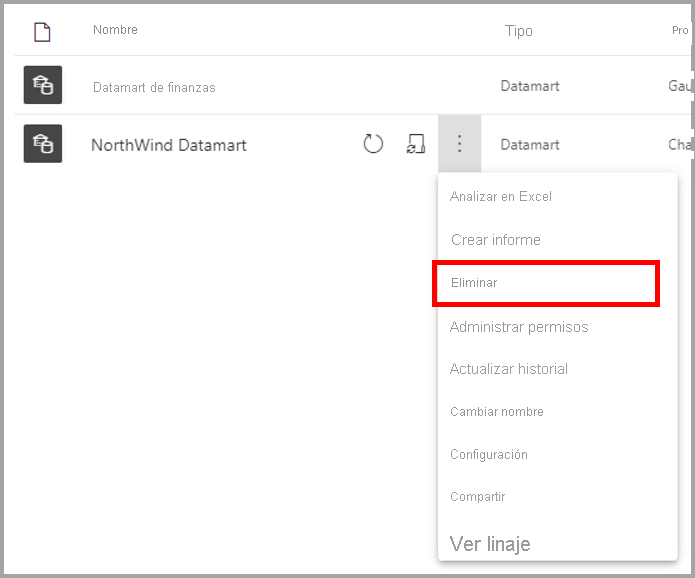This screenshot has height=578, width=695.
Task: Click the Datamart type cell for finanzas row
Action: click(530, 86)
